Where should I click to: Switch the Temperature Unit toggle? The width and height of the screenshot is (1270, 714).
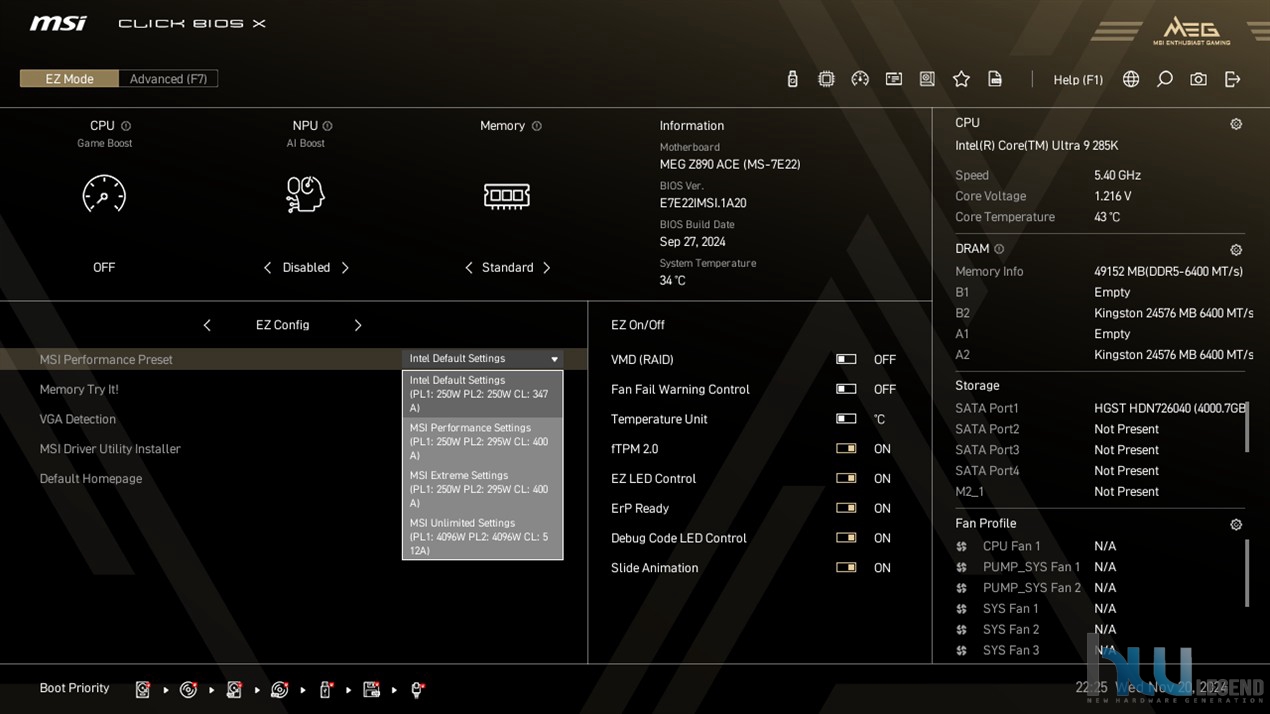pos(846,419)
